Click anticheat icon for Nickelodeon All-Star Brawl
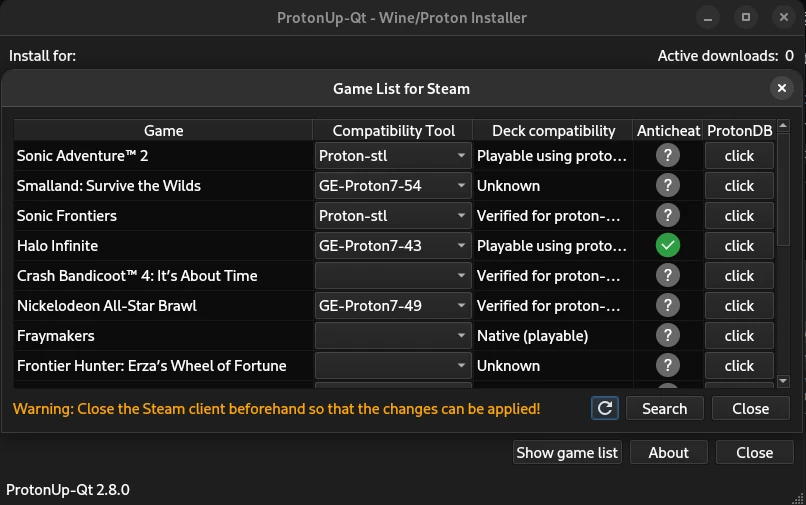The width and height of the screenshot is (806, 505). click(x=668, y=305)
